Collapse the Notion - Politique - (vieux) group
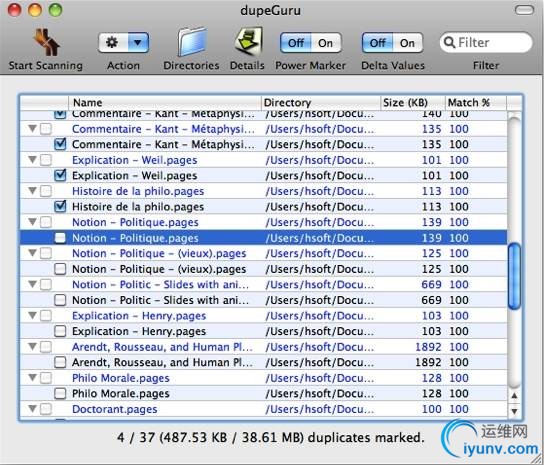544x465 pixels. pyautogui.click(x=32, y=253)
